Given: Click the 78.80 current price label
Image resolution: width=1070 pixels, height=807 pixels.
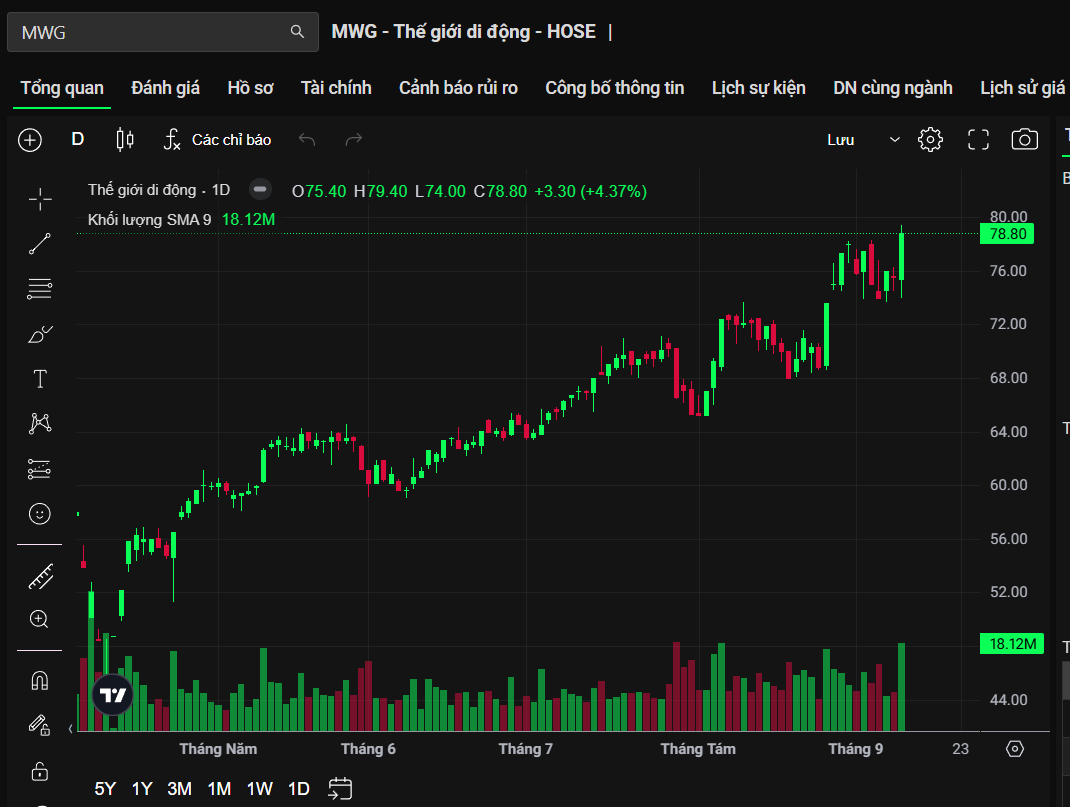Looking at the screenshot, I should 1007,234.
